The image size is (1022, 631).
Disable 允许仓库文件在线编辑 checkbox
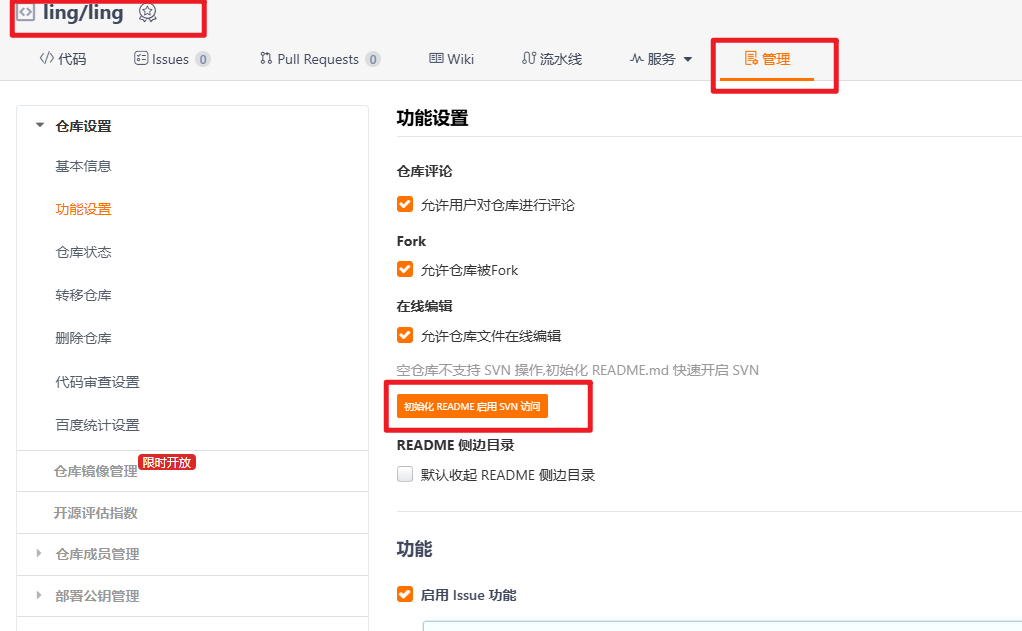coord(405,335)
